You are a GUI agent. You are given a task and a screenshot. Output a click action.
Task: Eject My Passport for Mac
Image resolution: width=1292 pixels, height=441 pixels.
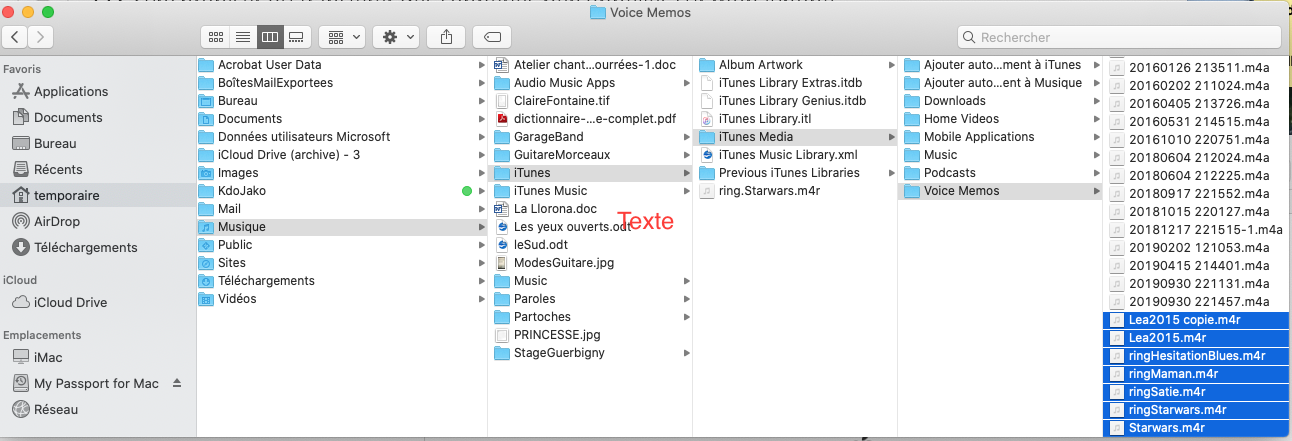(x=177, y=383)
